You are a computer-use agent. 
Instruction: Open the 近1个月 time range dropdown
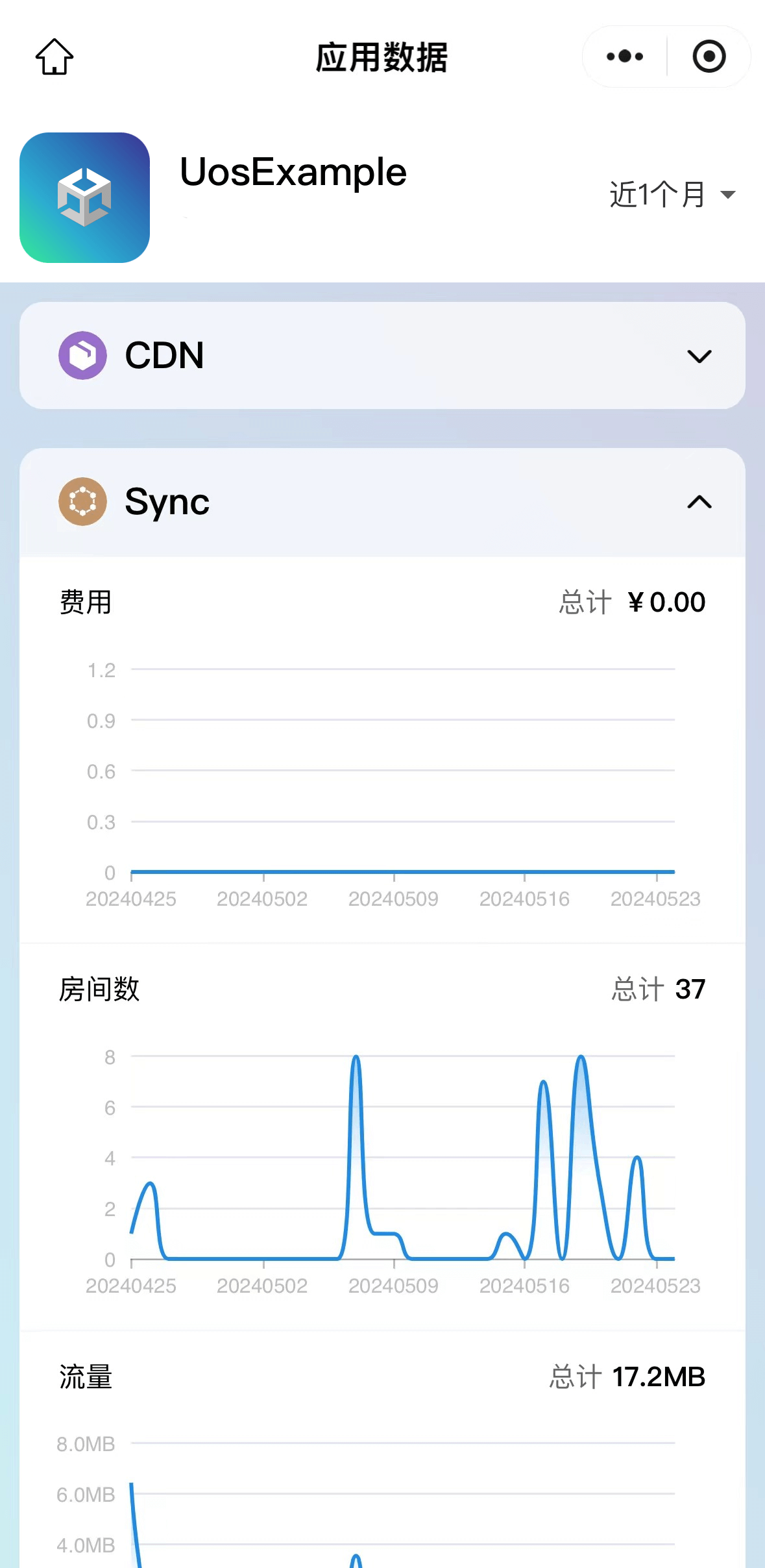tap(672, 194)
